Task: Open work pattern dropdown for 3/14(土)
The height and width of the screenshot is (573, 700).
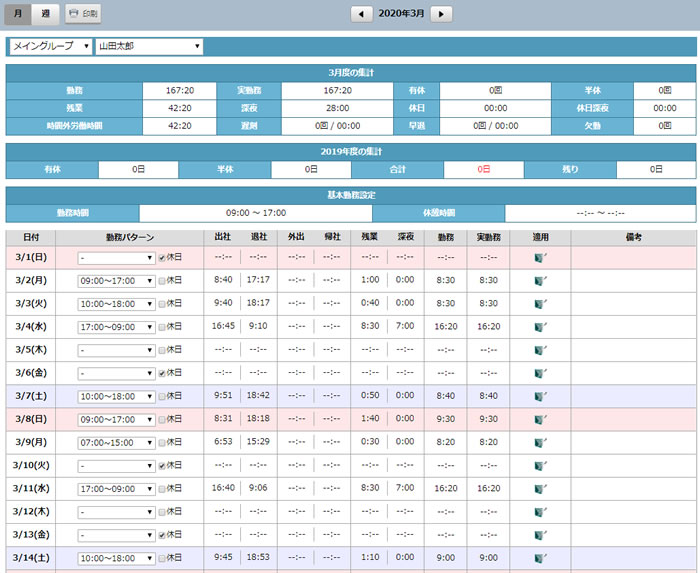Action: pos(116,558)
